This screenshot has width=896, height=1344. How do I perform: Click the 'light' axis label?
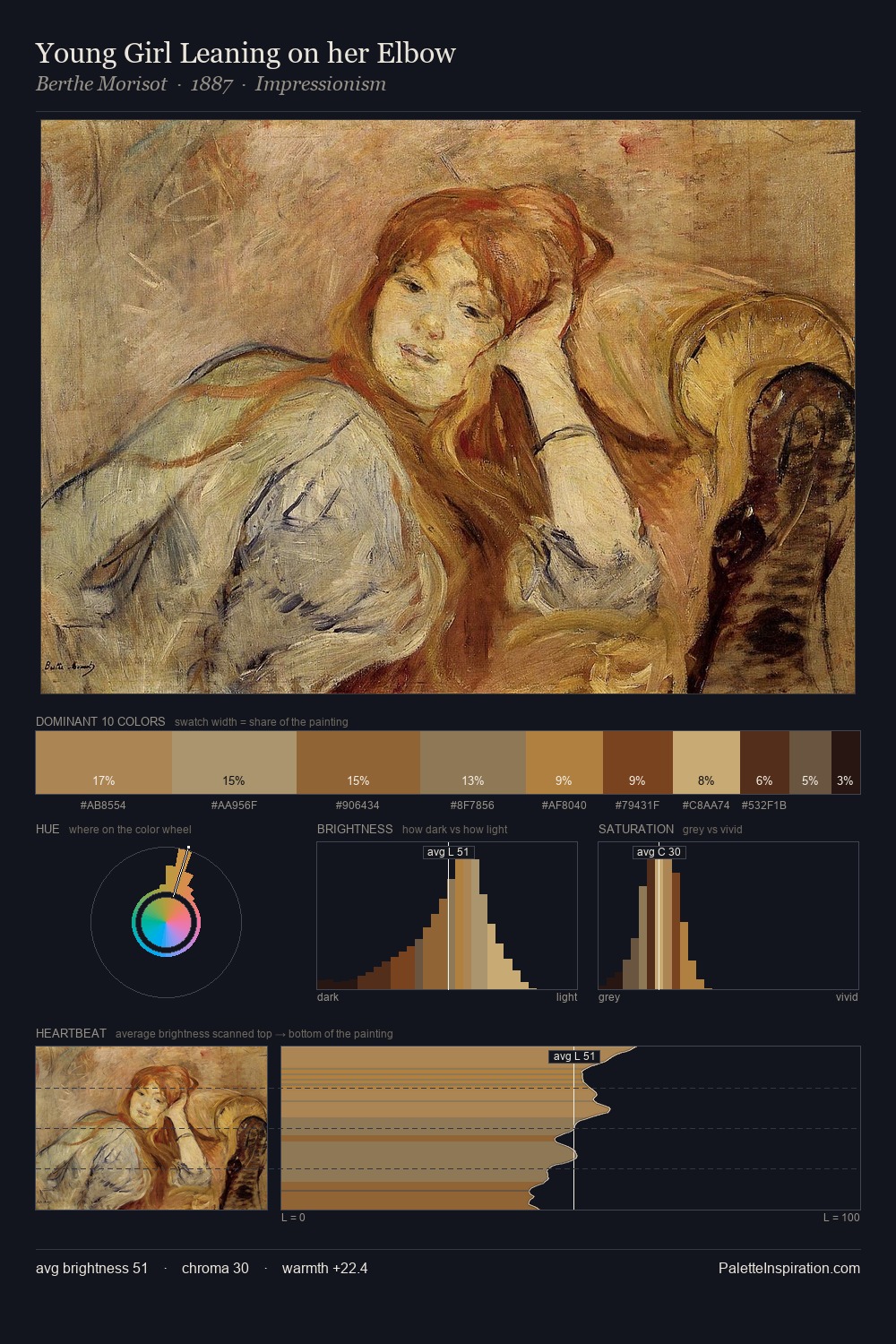(566, 997)
